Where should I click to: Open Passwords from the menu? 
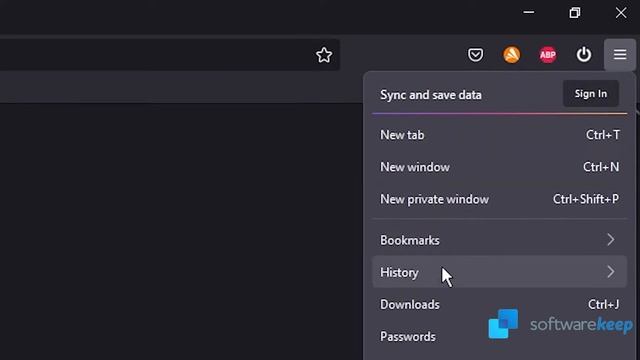[x=500, y=337]
